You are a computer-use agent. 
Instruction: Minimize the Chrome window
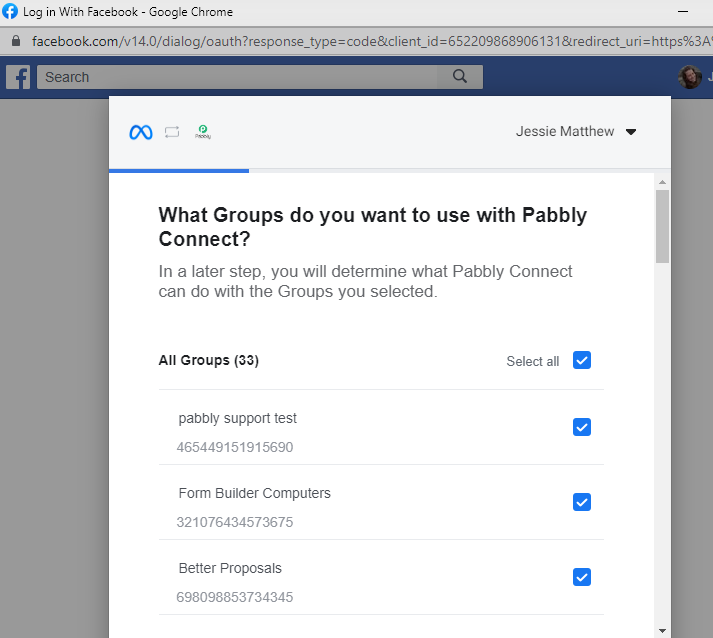683,11
